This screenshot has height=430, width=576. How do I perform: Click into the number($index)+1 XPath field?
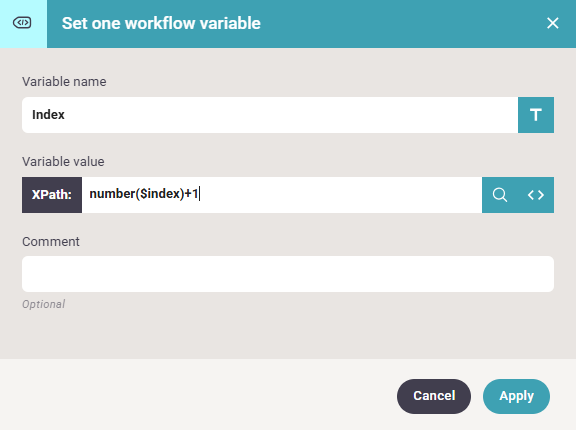coord(282,195)
